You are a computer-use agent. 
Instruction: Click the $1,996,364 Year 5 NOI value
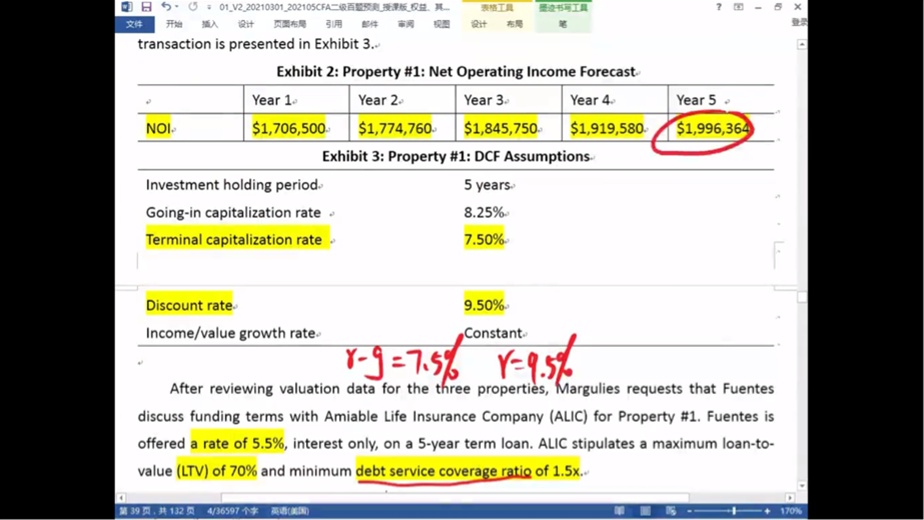[x=713, y=129]
